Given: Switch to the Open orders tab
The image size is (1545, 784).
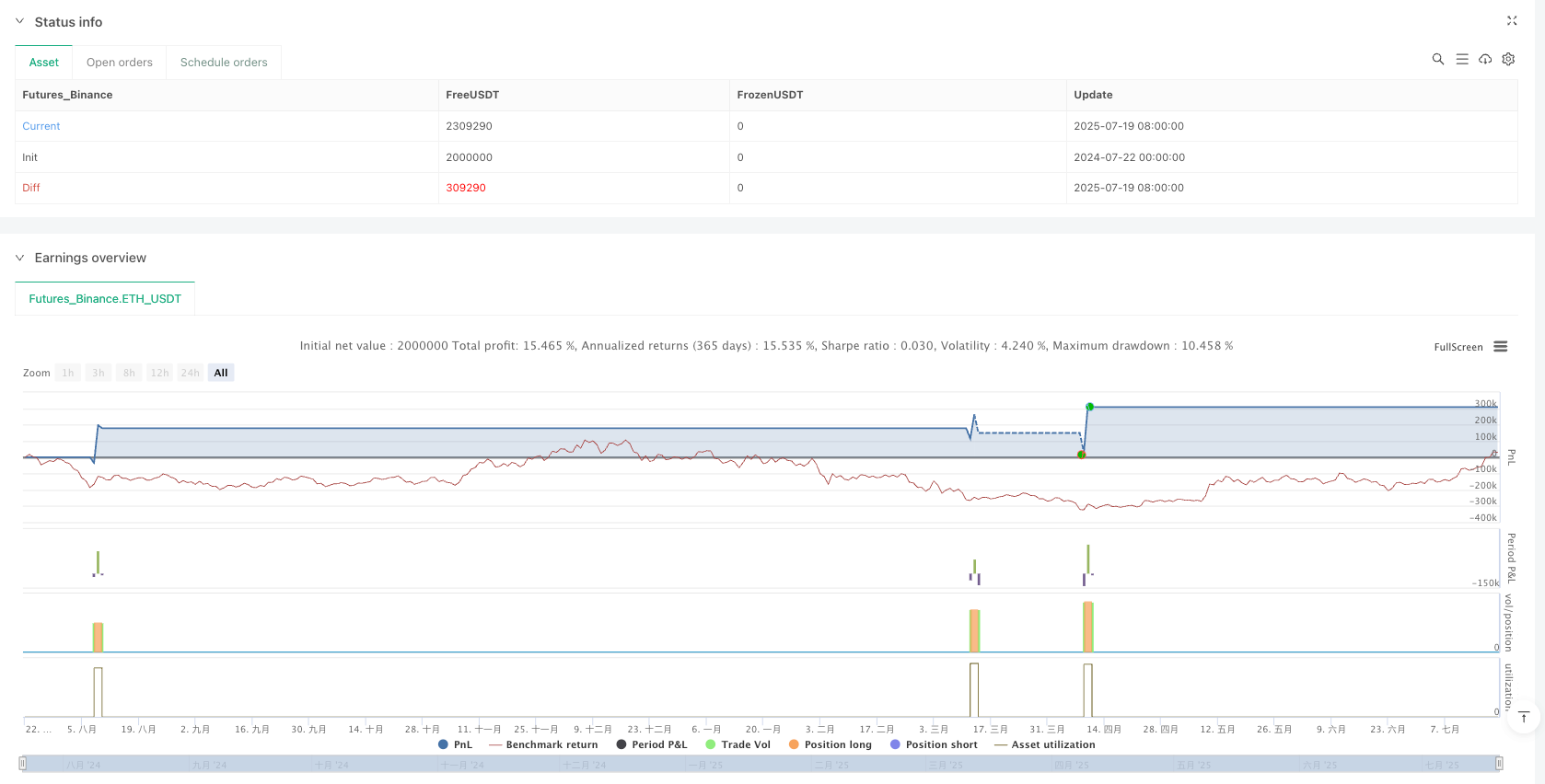Looking at the screenshot, I should 120,63.
